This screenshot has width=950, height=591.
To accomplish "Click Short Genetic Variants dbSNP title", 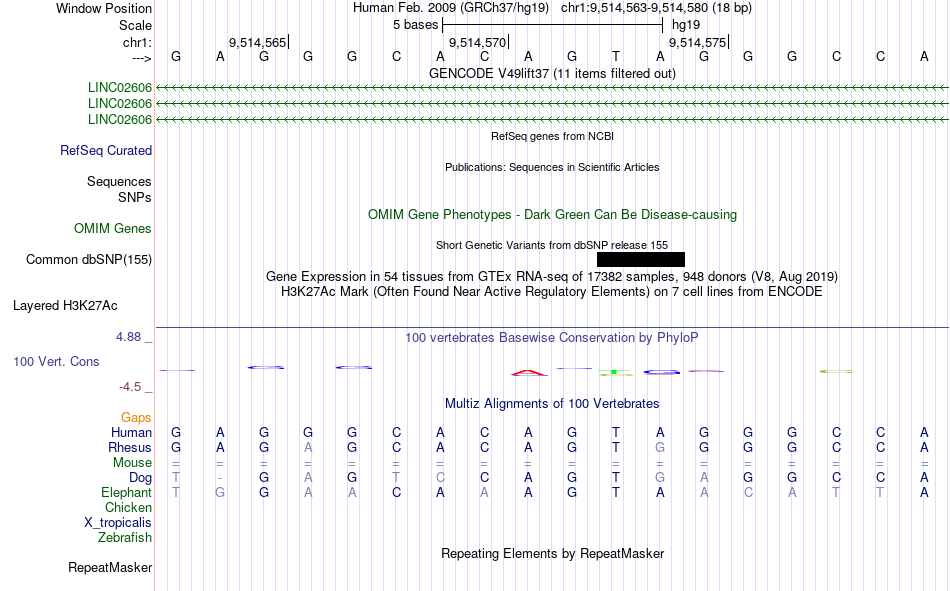I will pos(552,245).
